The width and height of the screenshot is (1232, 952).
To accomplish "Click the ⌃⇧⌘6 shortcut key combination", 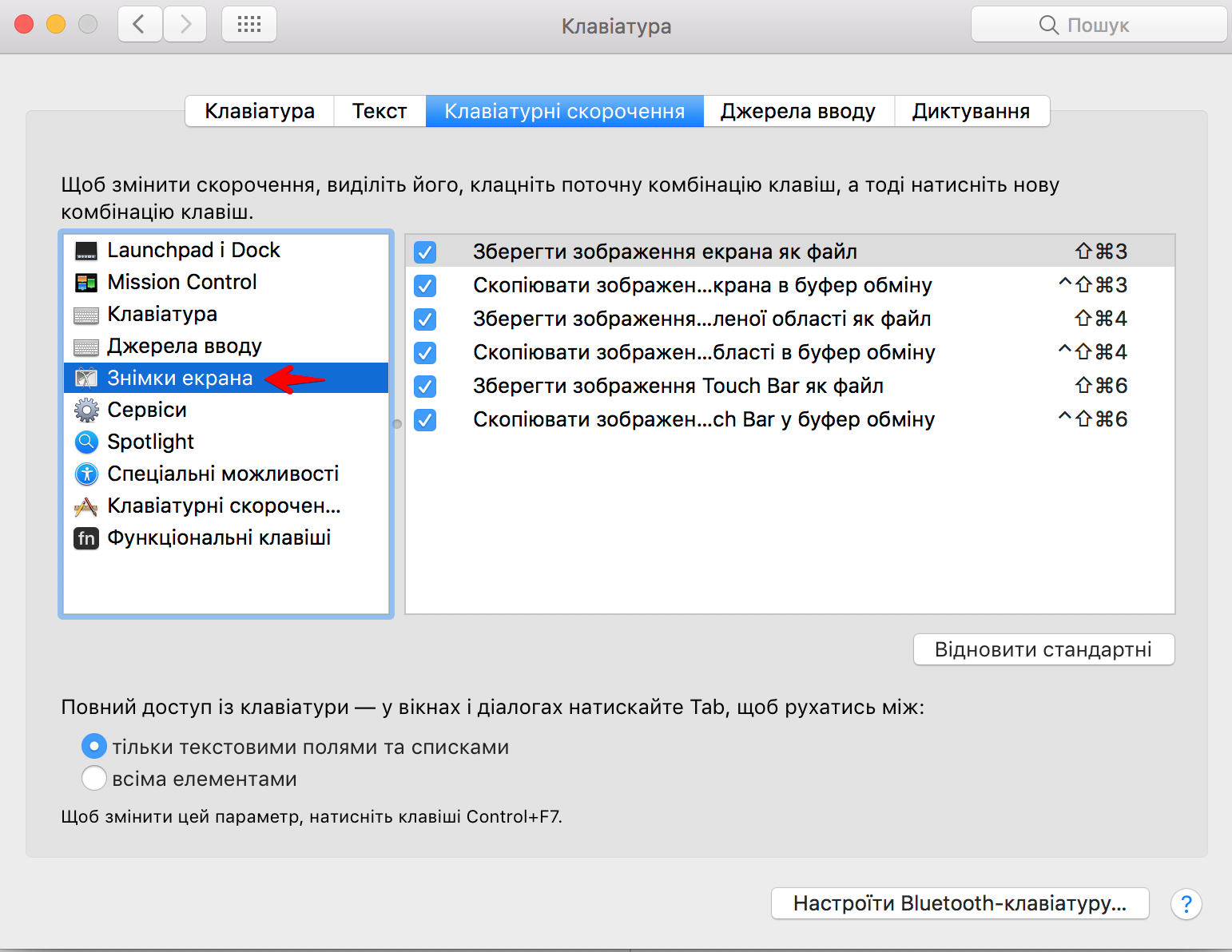I will coord(1092,419).
